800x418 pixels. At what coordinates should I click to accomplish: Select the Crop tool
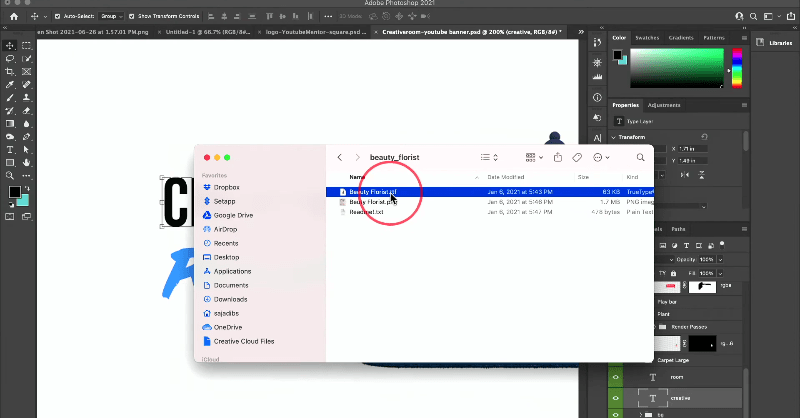(10, 71)
